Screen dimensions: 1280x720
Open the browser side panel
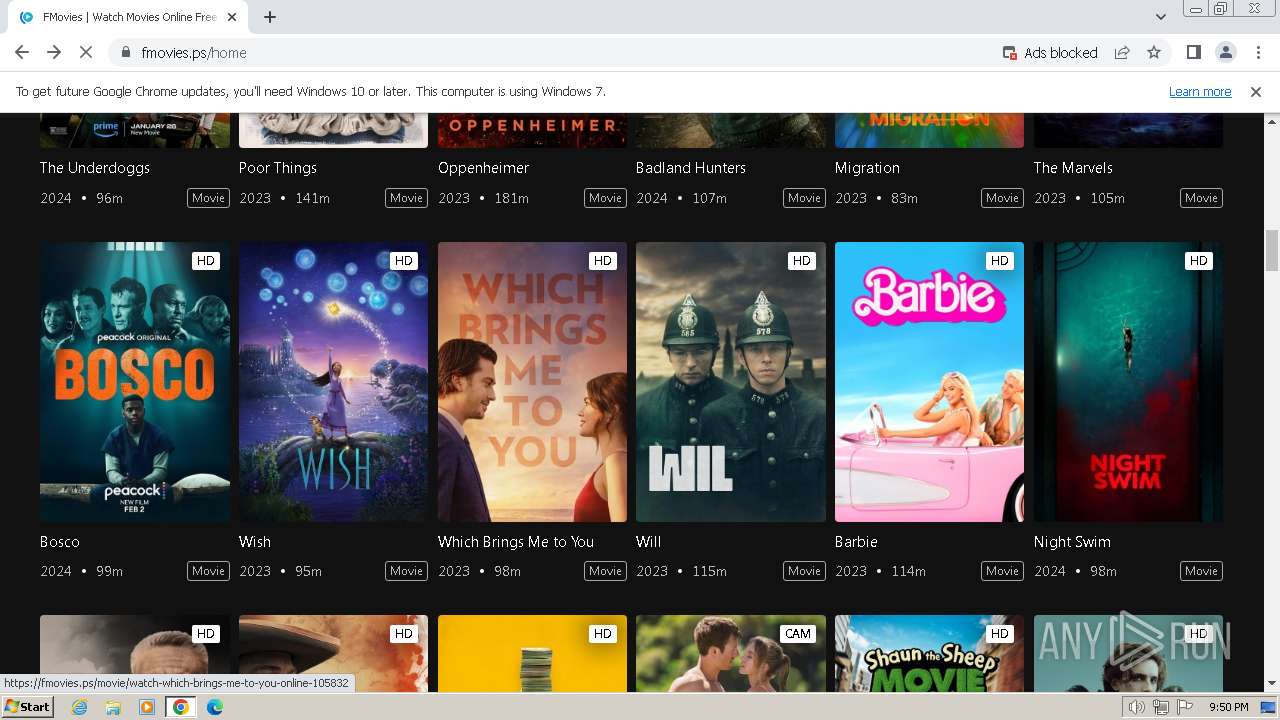[1193, 53]
